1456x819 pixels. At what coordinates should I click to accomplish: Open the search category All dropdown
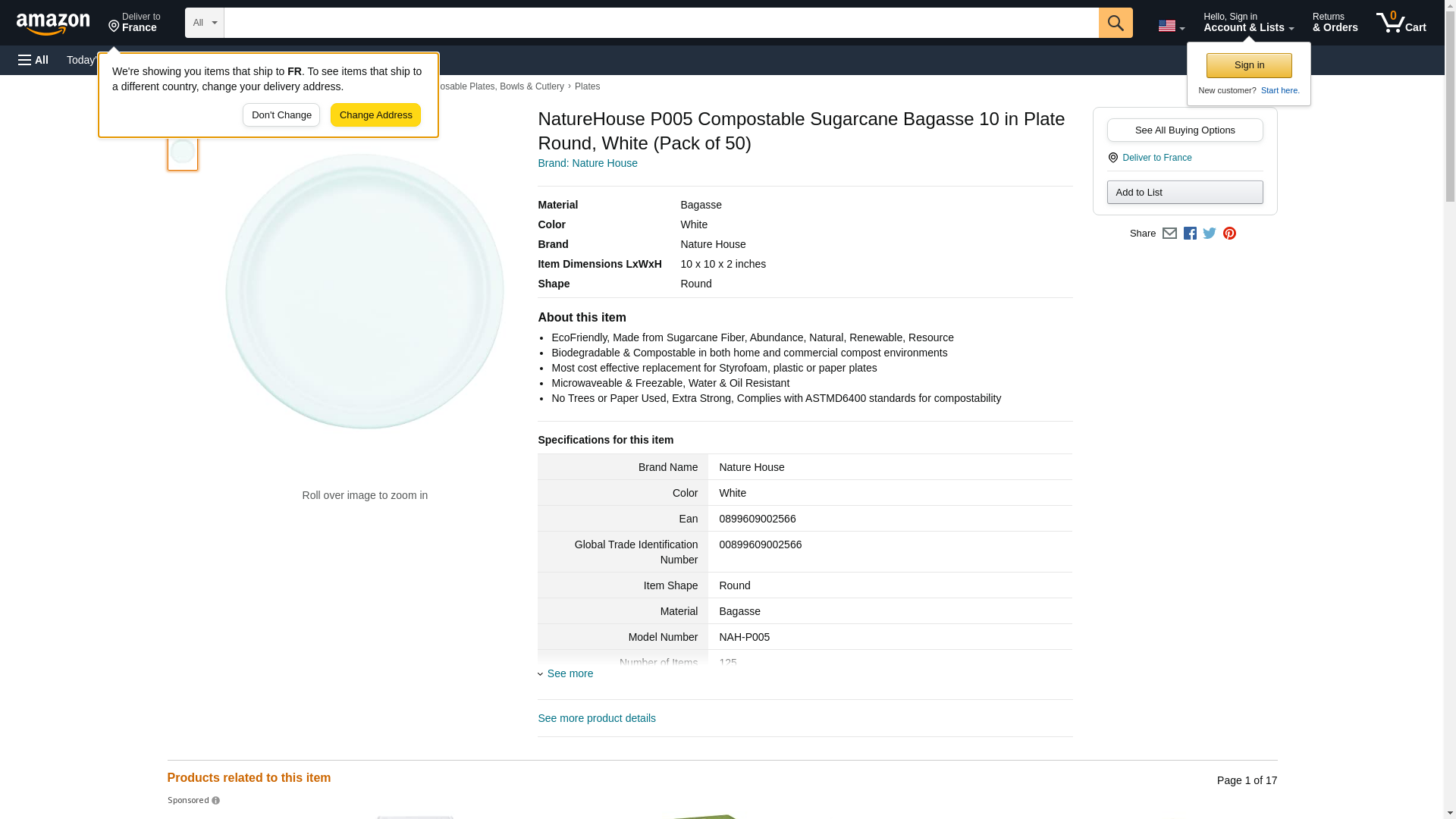tap(204, 23)
